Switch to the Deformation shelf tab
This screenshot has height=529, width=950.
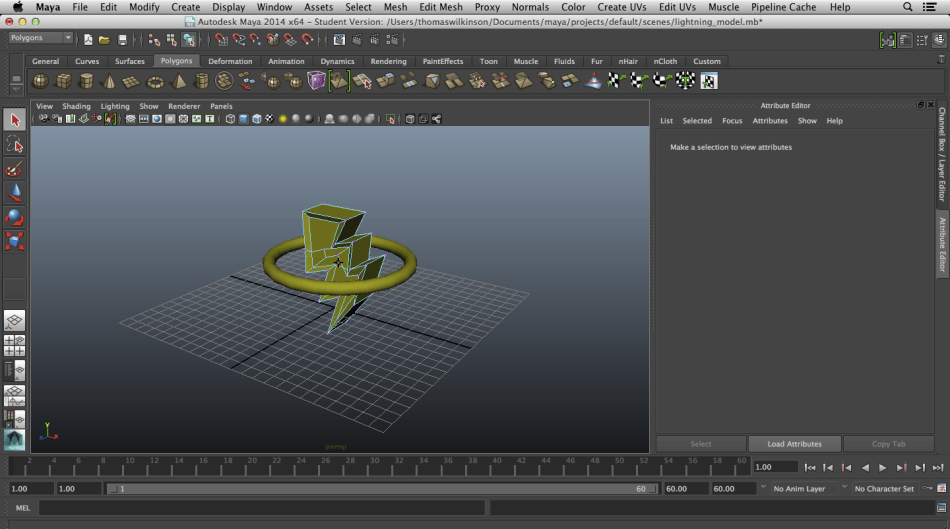[230, 61]
